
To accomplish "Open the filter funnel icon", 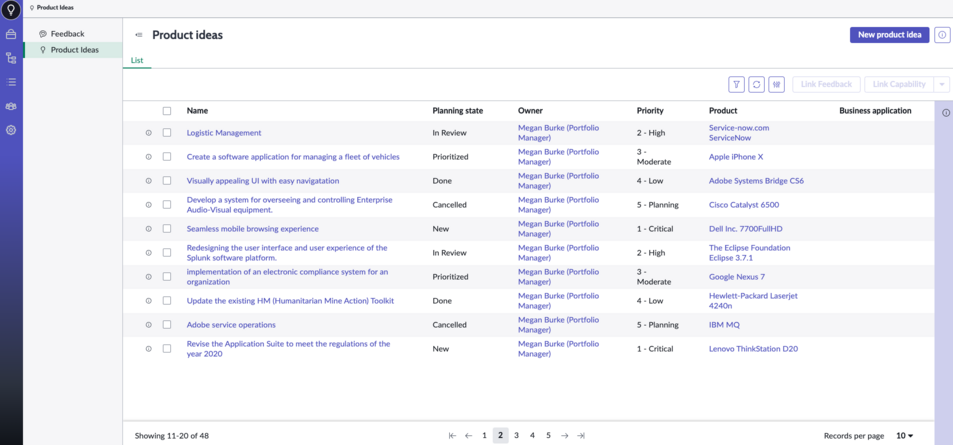I will pyautogui.click(x=736, y=85).
